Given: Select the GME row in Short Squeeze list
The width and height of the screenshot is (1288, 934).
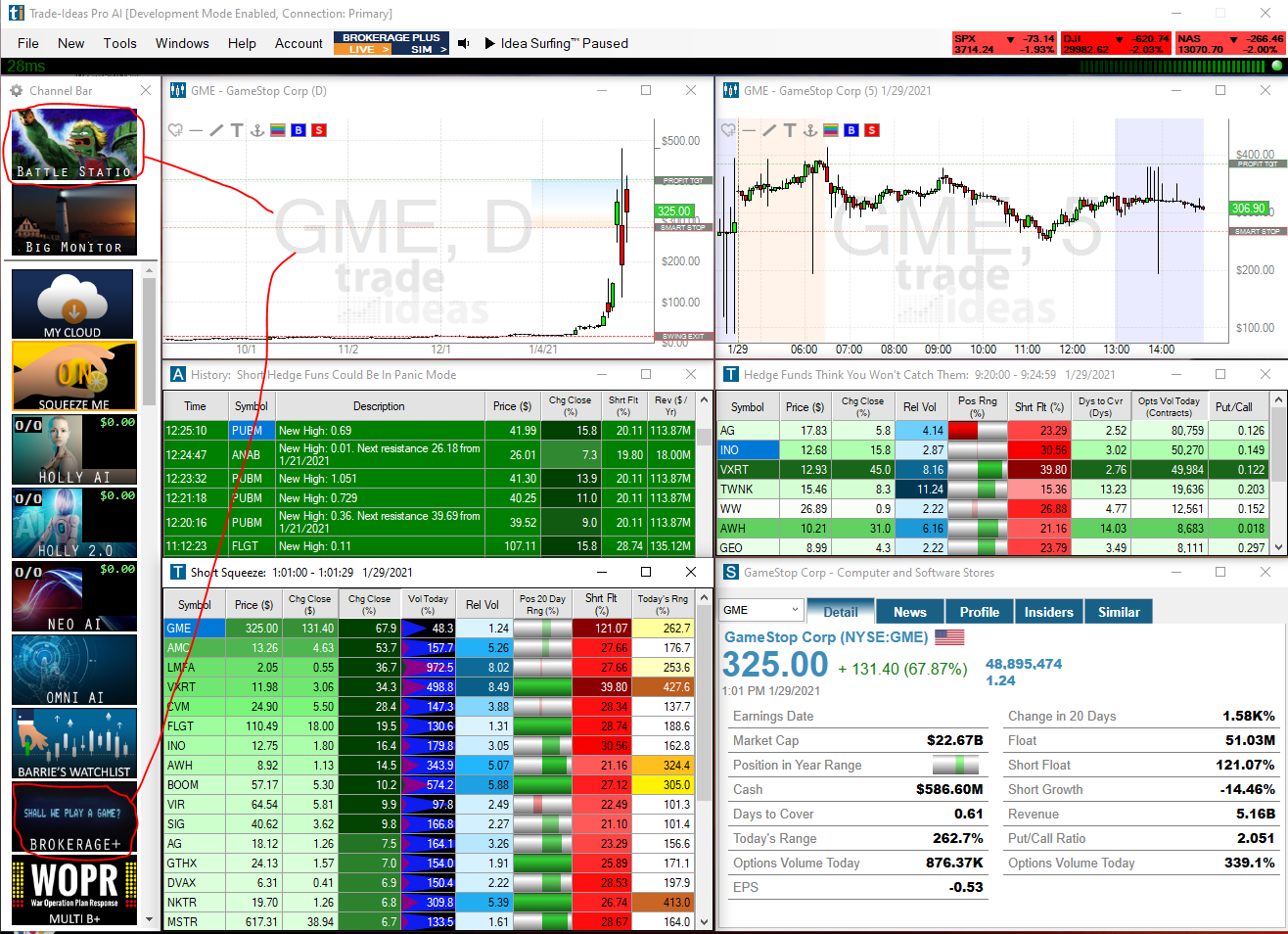Looking at the screenshot, I should pos(427,628).
